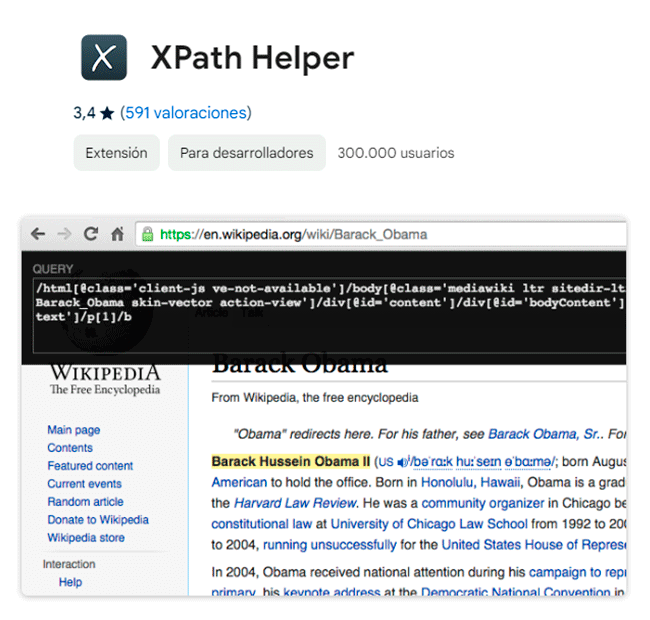Click the 300.000 usuarios text
The height and width of the screenshot is (620, 650).
396,153
